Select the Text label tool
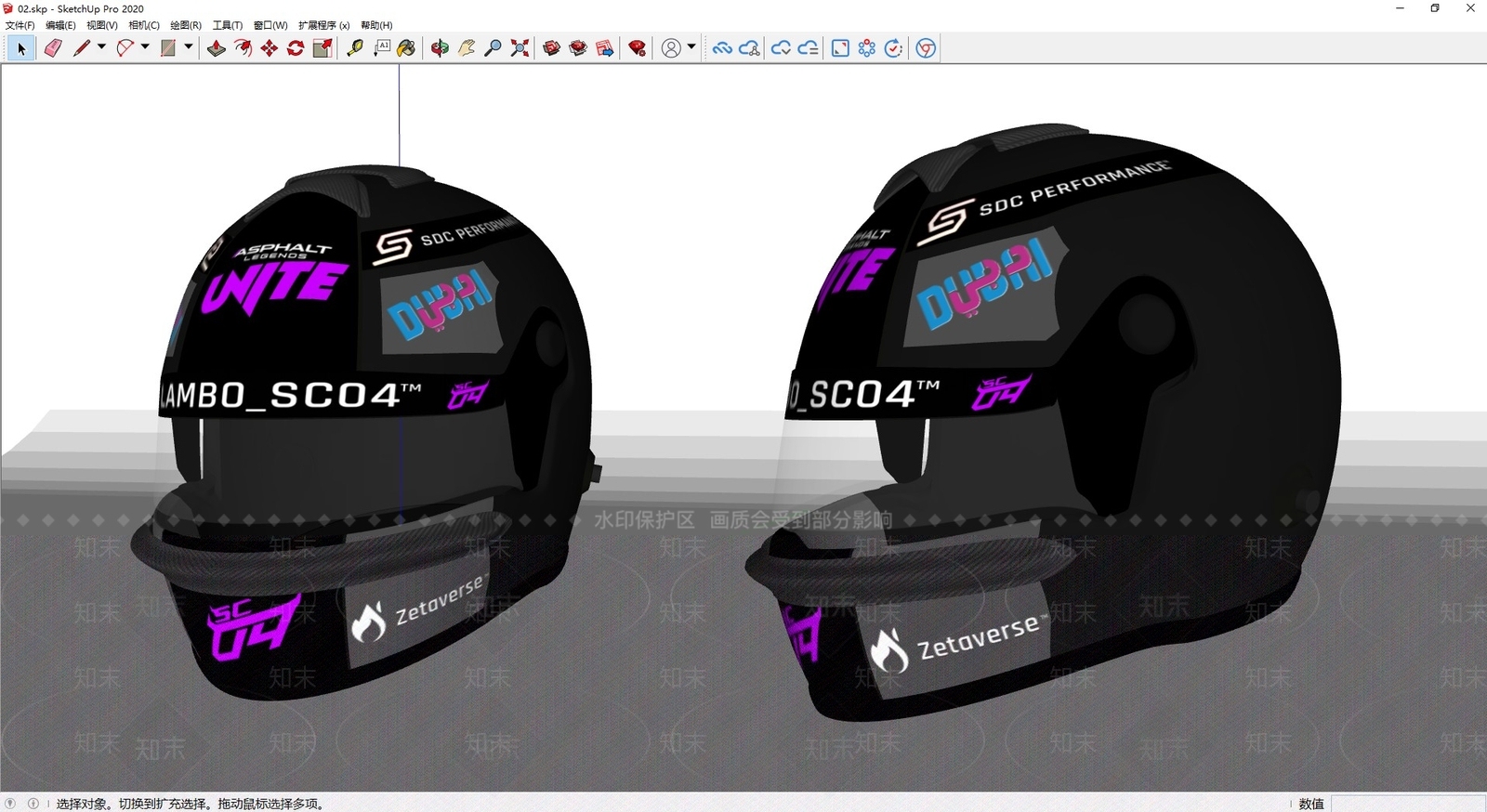This screenshot has height=812, width=1487. point(381,48)
